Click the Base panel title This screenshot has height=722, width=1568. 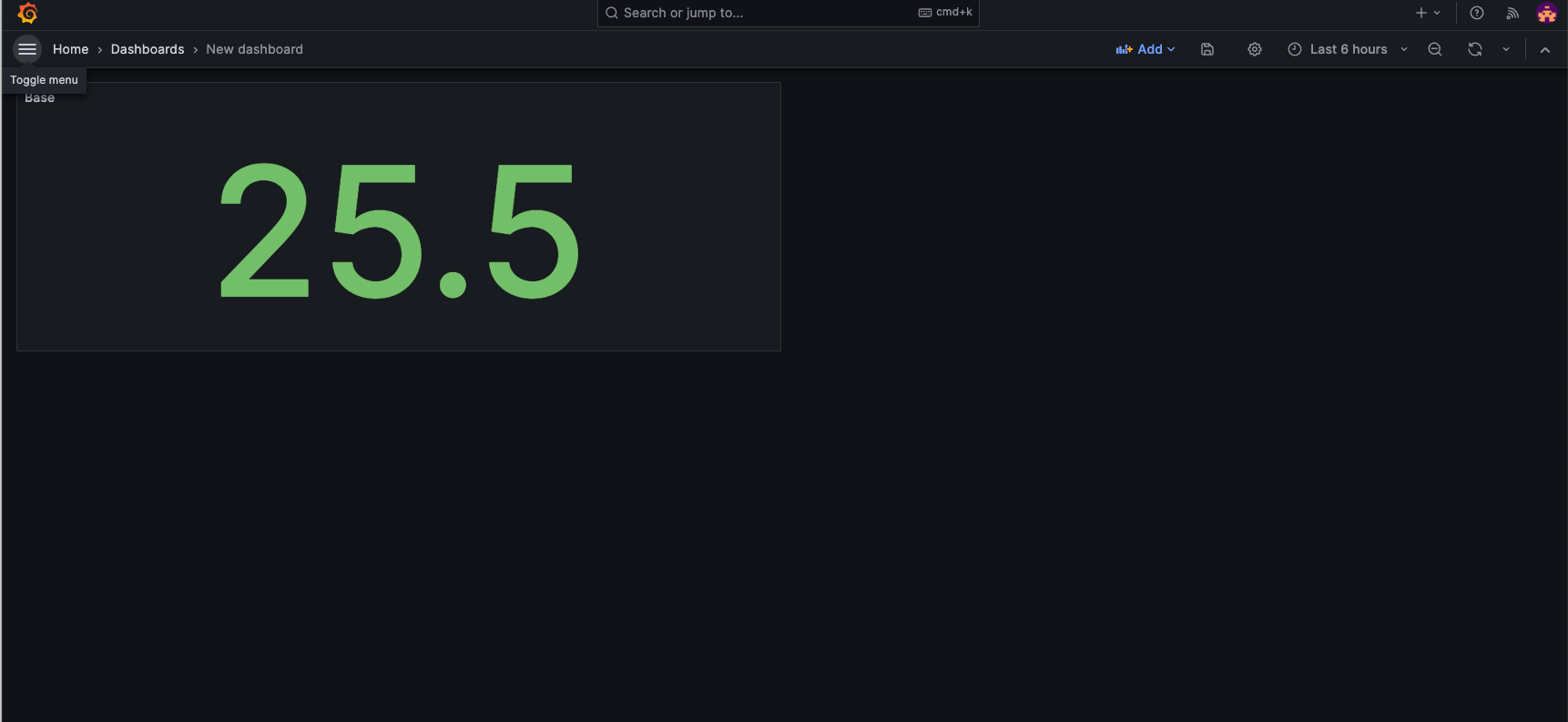(40, 98)
